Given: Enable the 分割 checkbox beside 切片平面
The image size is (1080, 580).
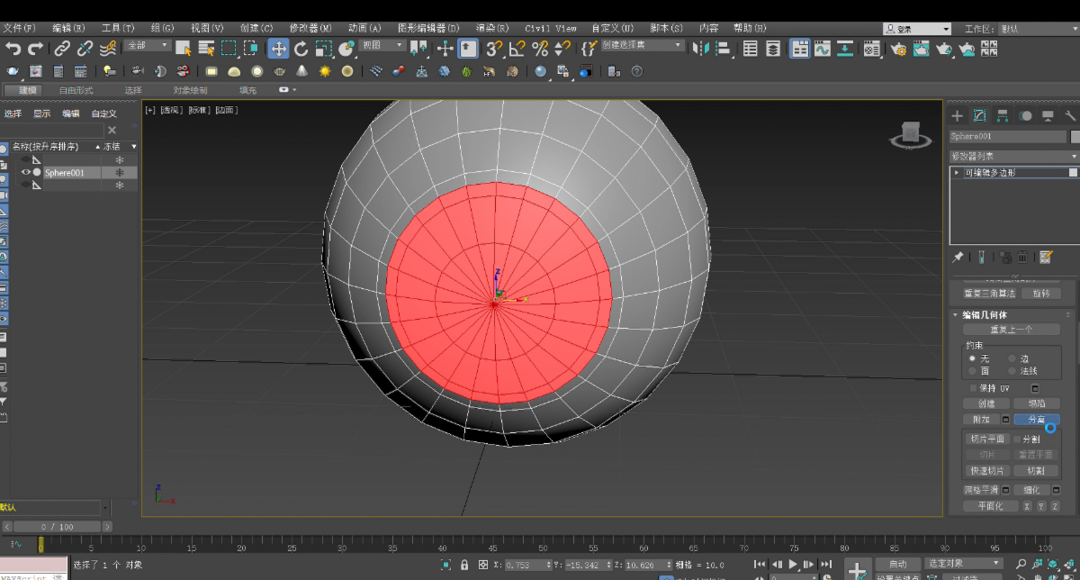Looking at the screenshot, I should click(1017, 439).
